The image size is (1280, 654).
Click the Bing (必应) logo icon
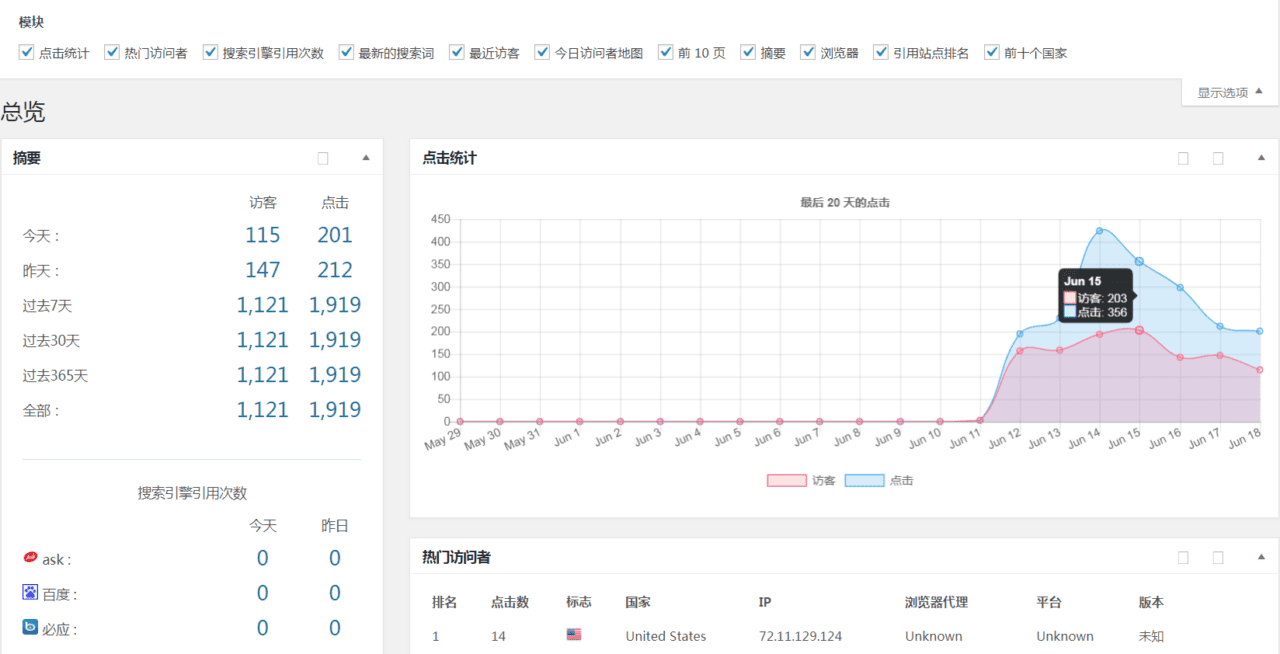coord(30,628)
